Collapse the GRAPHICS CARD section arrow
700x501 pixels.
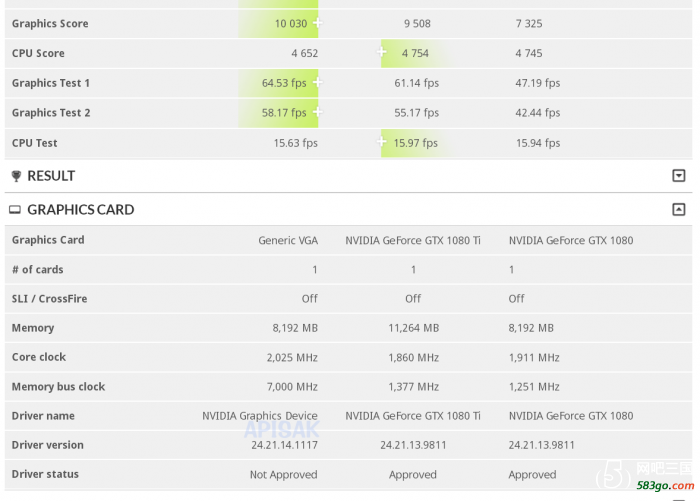click(679, 209)
